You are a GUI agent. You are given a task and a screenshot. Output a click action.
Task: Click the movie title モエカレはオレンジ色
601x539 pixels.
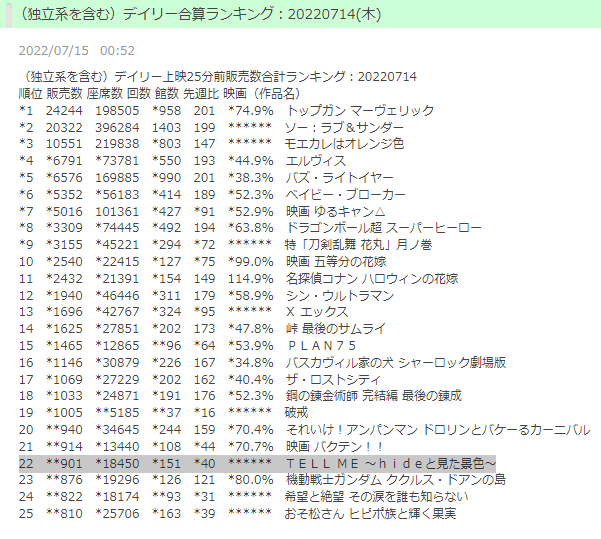coord(344,144)
